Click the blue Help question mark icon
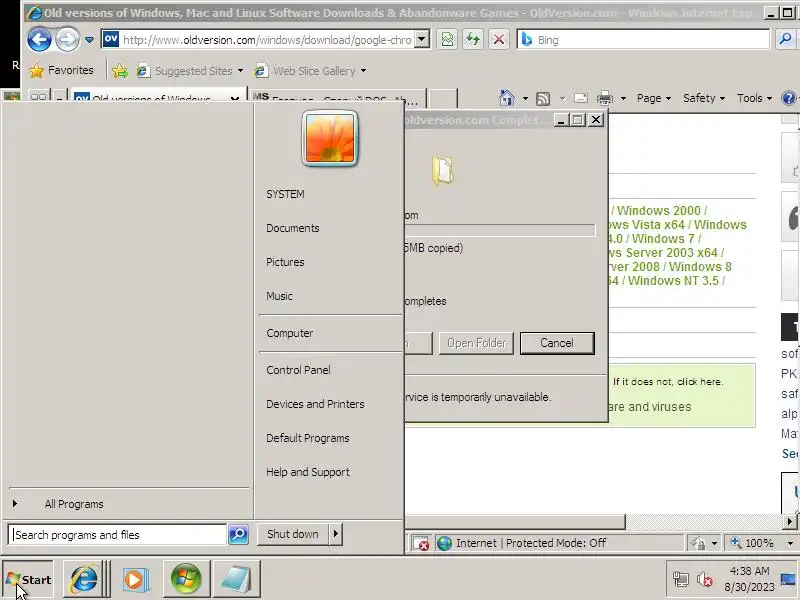 pos(789,98)
